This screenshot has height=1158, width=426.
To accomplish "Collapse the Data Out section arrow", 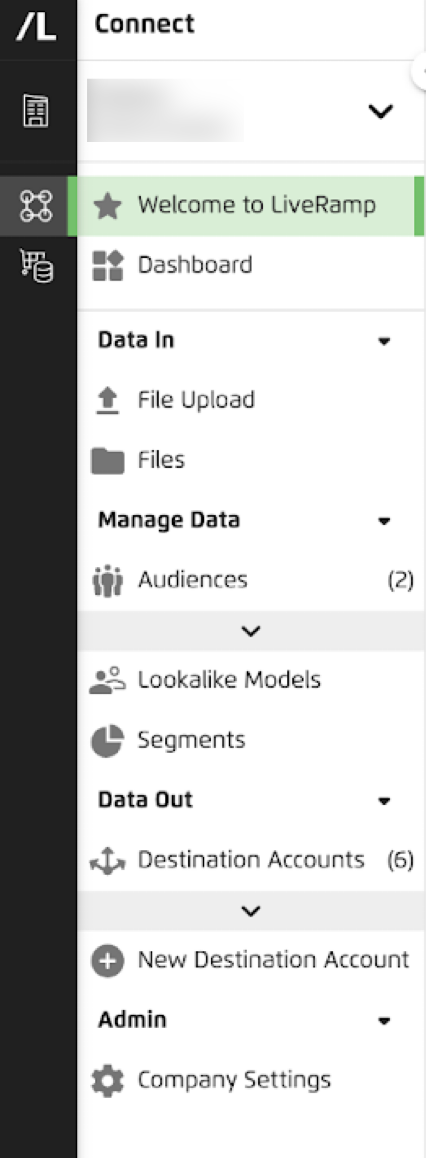I will tap(383, 801).
